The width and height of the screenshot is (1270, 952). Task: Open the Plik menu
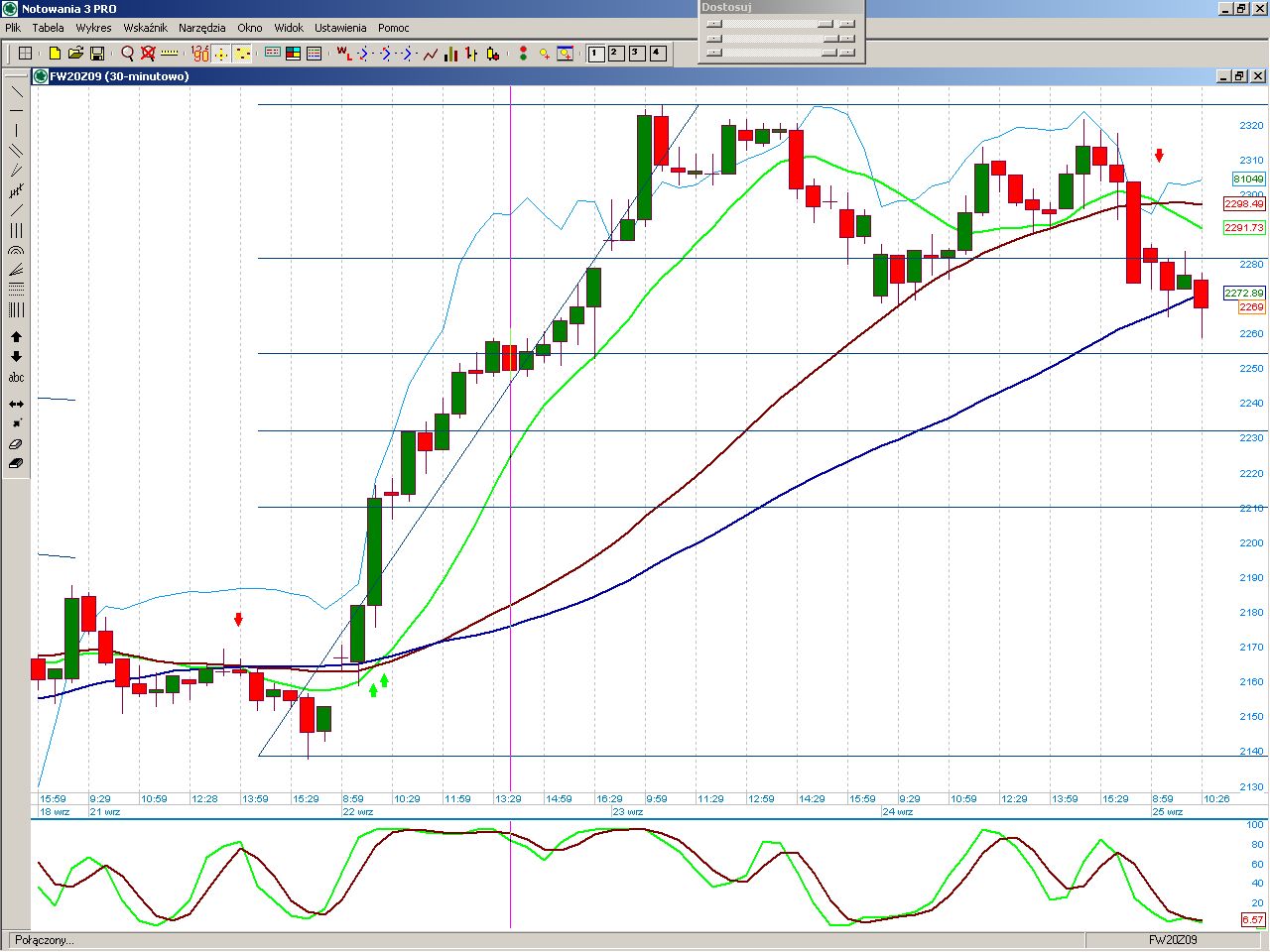tap(13, 28)
